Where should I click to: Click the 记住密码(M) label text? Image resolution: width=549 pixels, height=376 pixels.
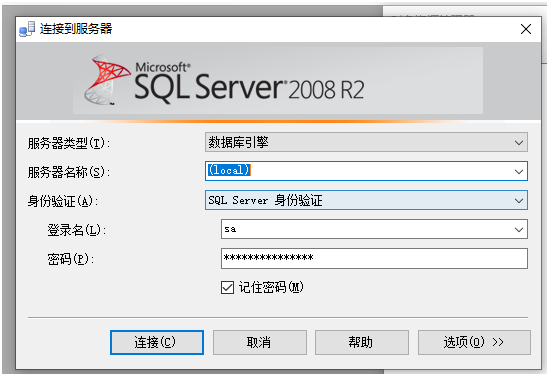271,287
